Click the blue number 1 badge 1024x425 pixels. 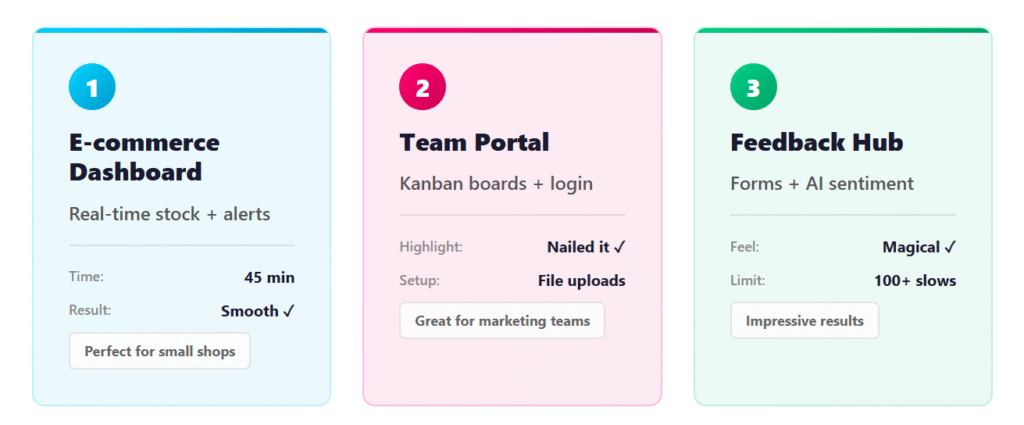tap(92, 87)
